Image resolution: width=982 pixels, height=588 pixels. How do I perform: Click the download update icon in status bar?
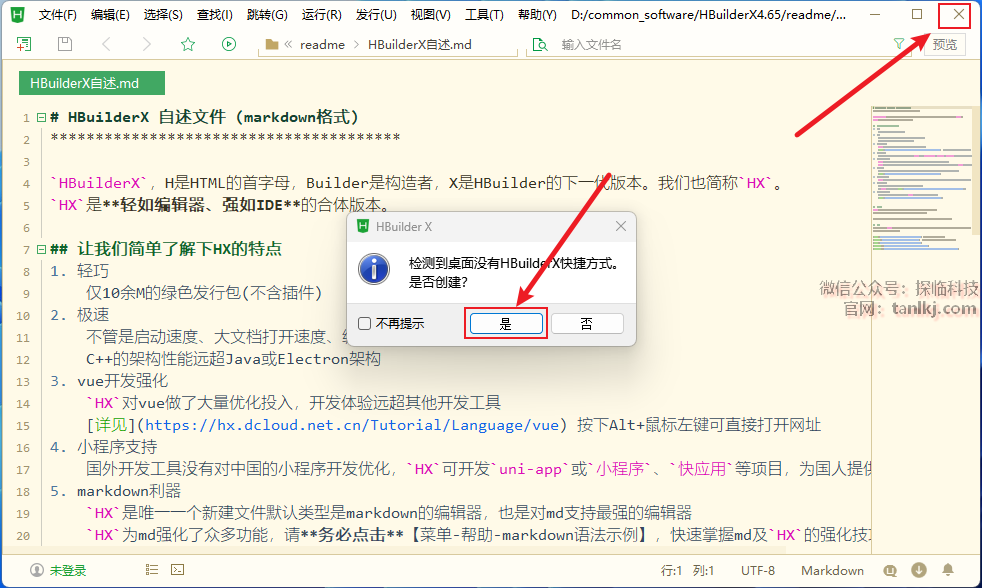919,570
